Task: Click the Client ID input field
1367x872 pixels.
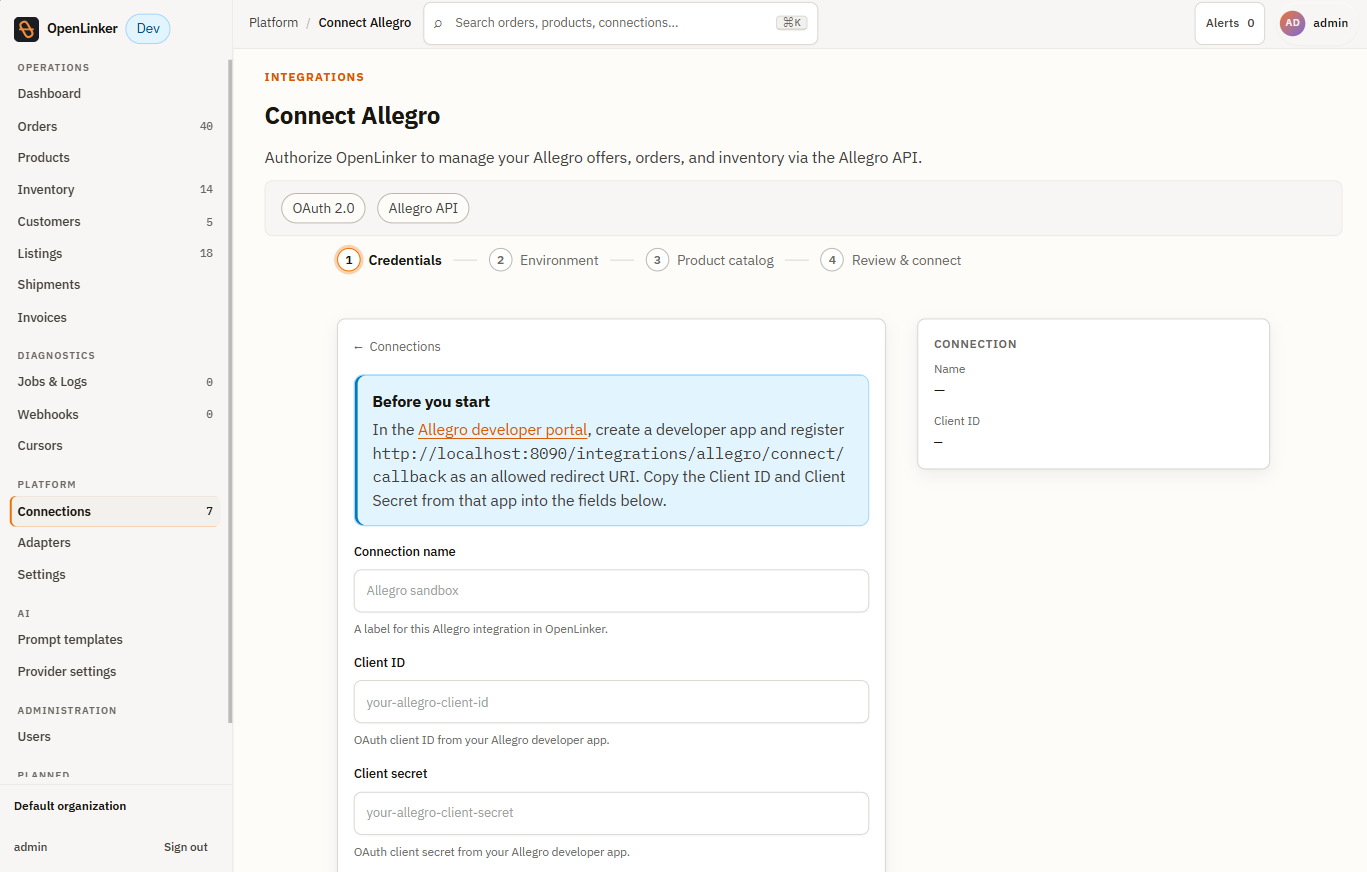Action: tap(611, 702)
